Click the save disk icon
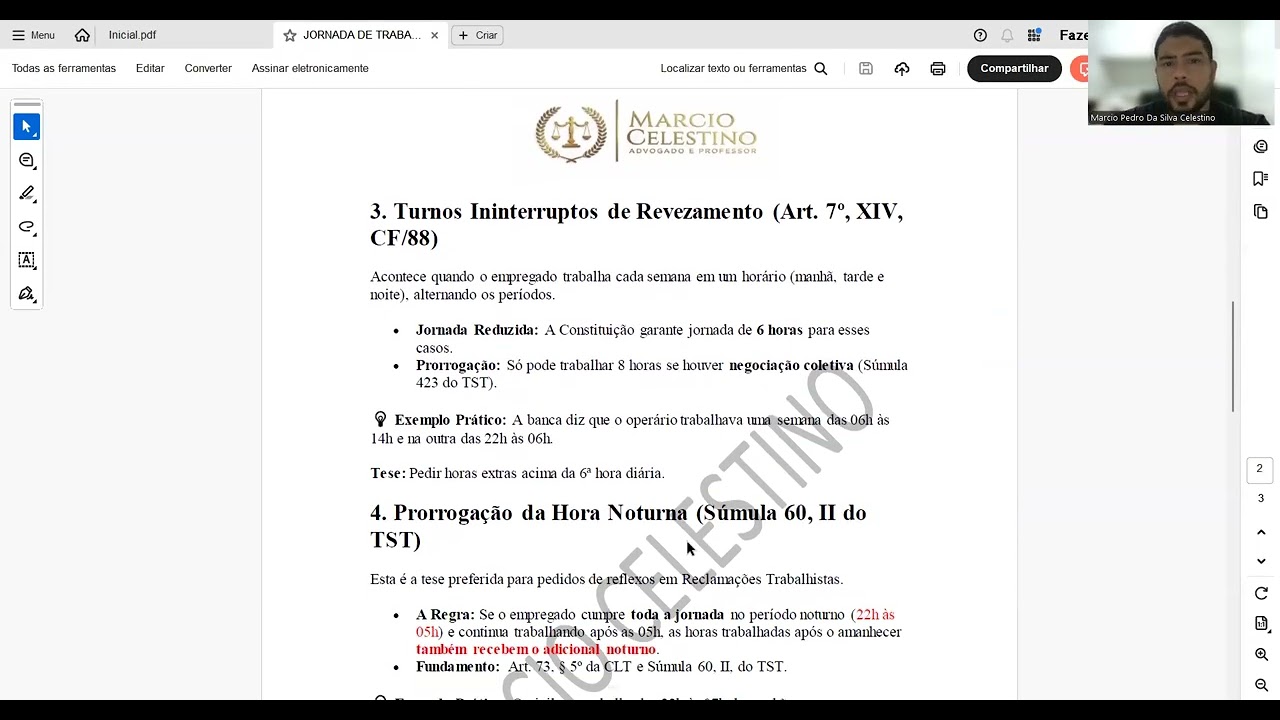This screenshot has height=720, width=1280. pyautogui.click(x=866, y=68)
